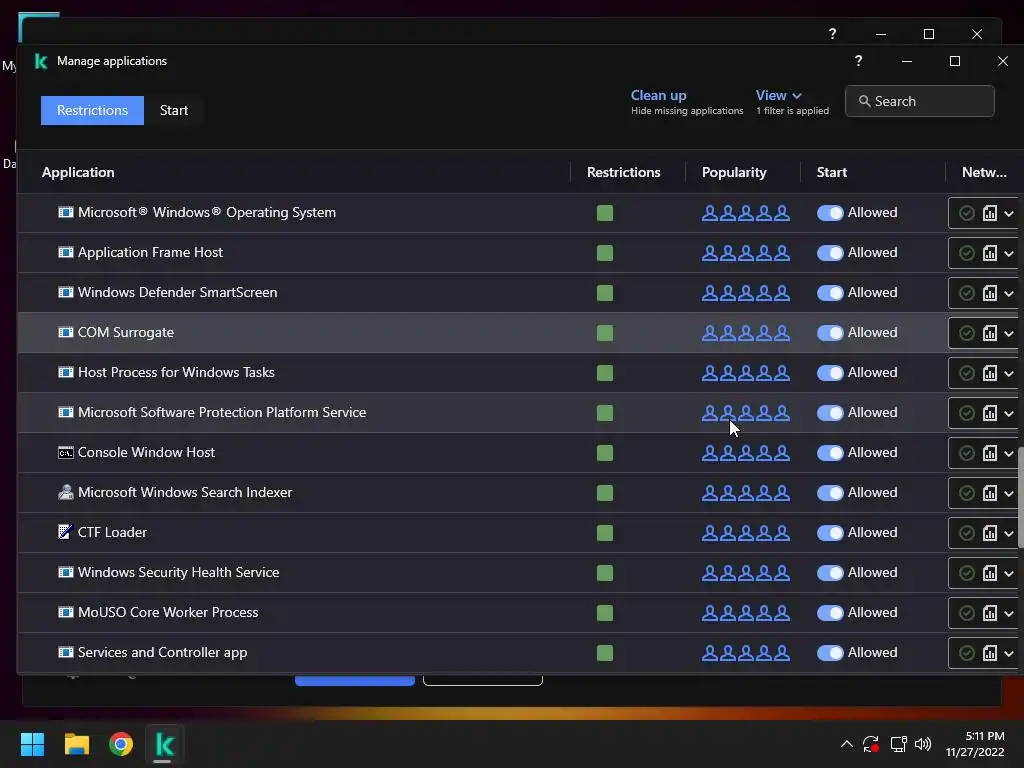Screen dimensions: 1024x768
Task: Toggle Start switch for MoUSO Core Worker Process
Action: (x=830, y=612)
